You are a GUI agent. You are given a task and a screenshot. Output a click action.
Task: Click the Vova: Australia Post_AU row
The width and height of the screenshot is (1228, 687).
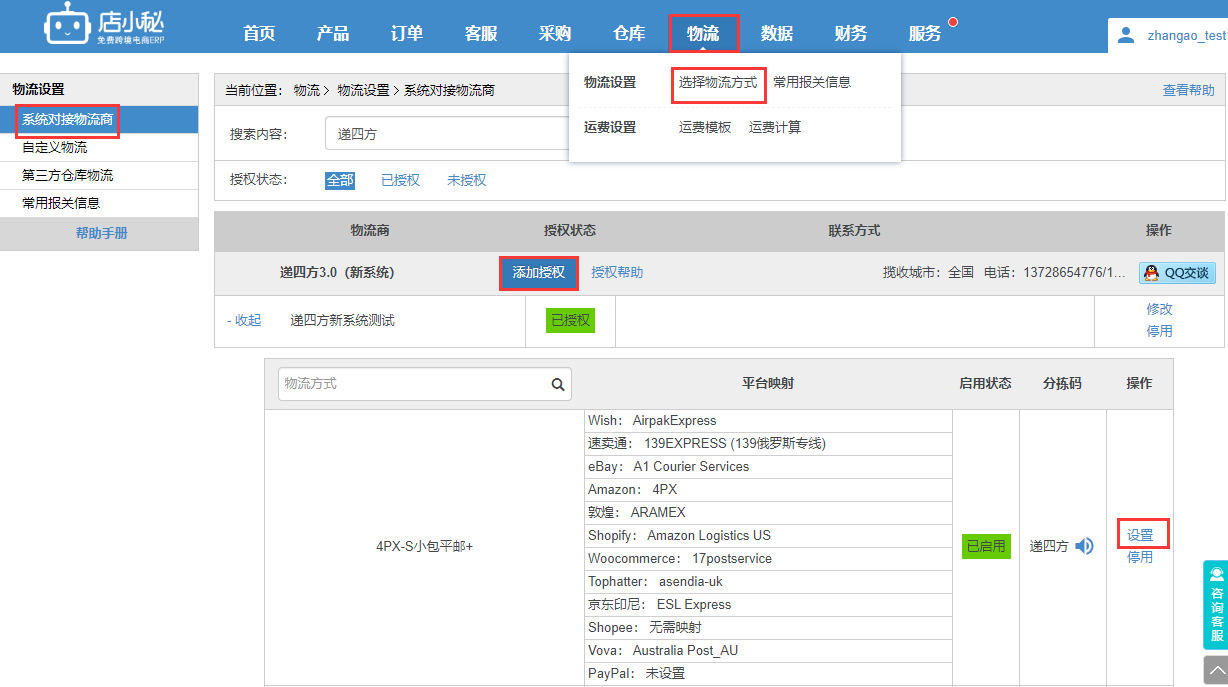point(768,651)
